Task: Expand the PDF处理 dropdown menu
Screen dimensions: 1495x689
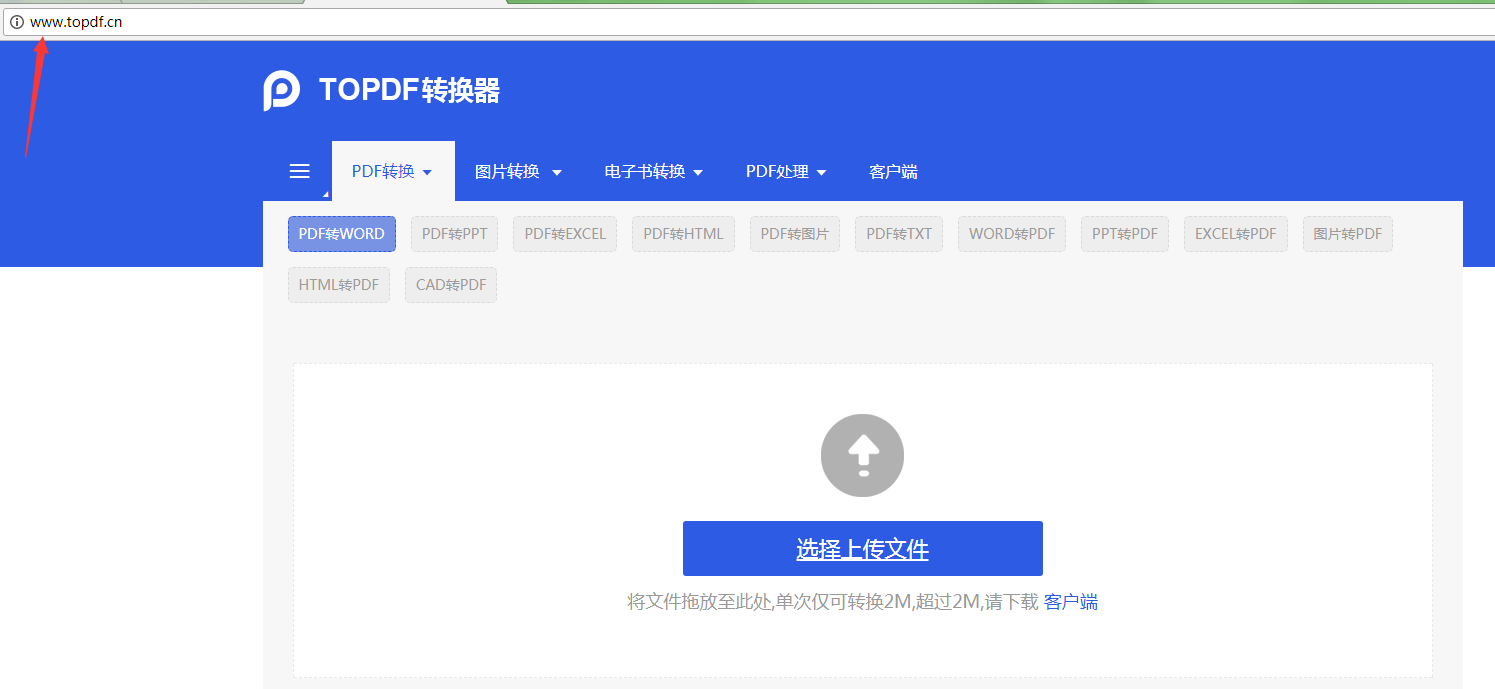Action: (786, 171)
